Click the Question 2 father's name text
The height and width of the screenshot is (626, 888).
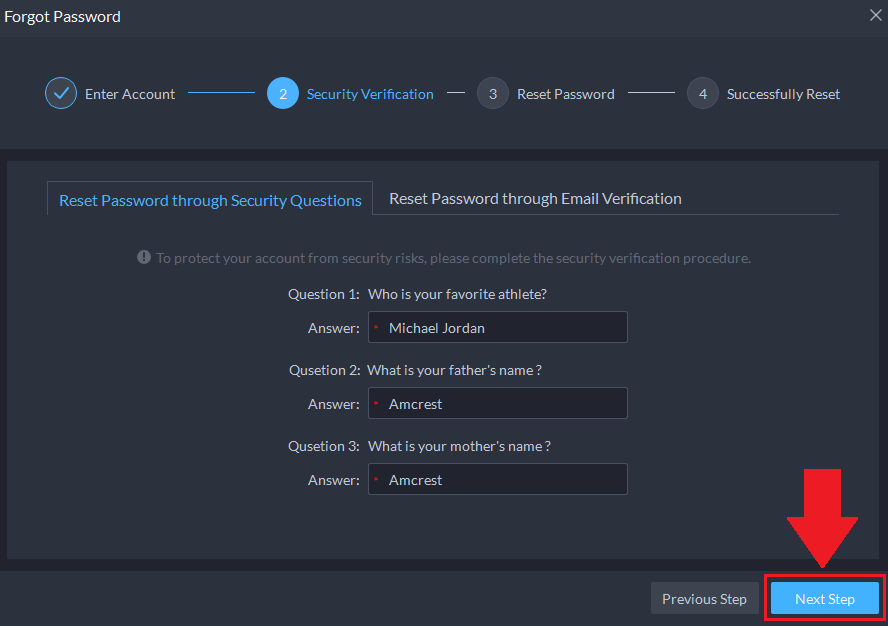(x=454, y=370)
